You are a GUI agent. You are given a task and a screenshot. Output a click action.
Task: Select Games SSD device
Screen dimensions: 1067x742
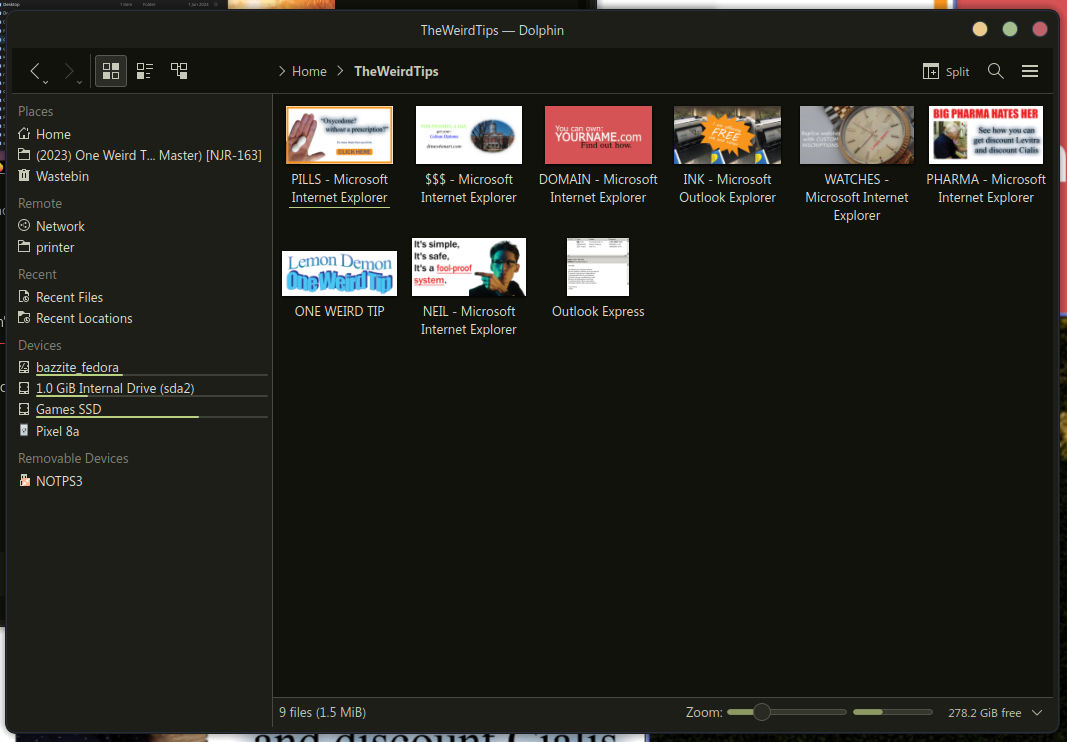[x=142, y=410]
